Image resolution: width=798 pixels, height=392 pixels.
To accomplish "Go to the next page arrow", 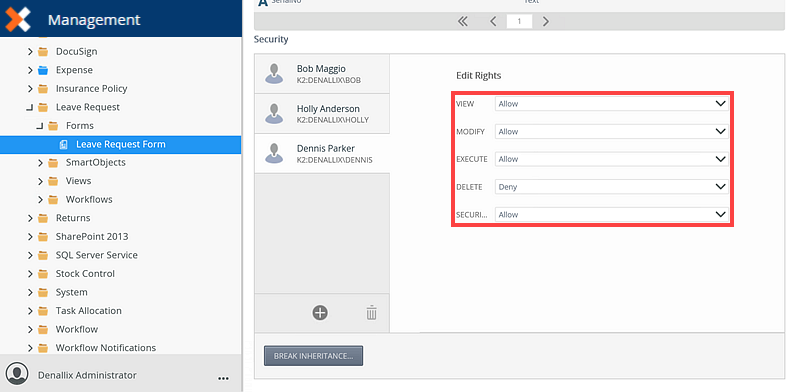I will (x=546, y=21).
